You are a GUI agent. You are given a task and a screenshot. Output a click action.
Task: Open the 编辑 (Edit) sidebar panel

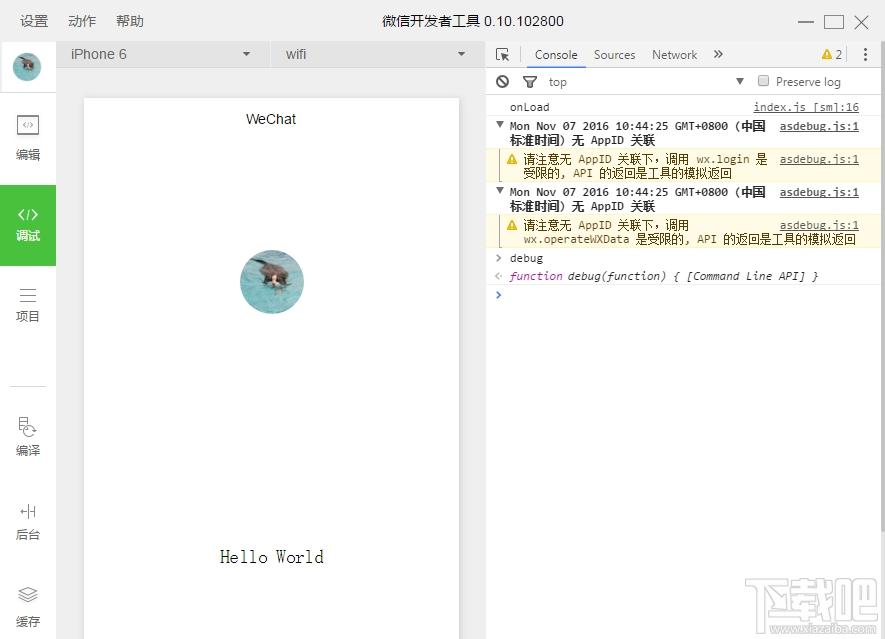[28, 137]
